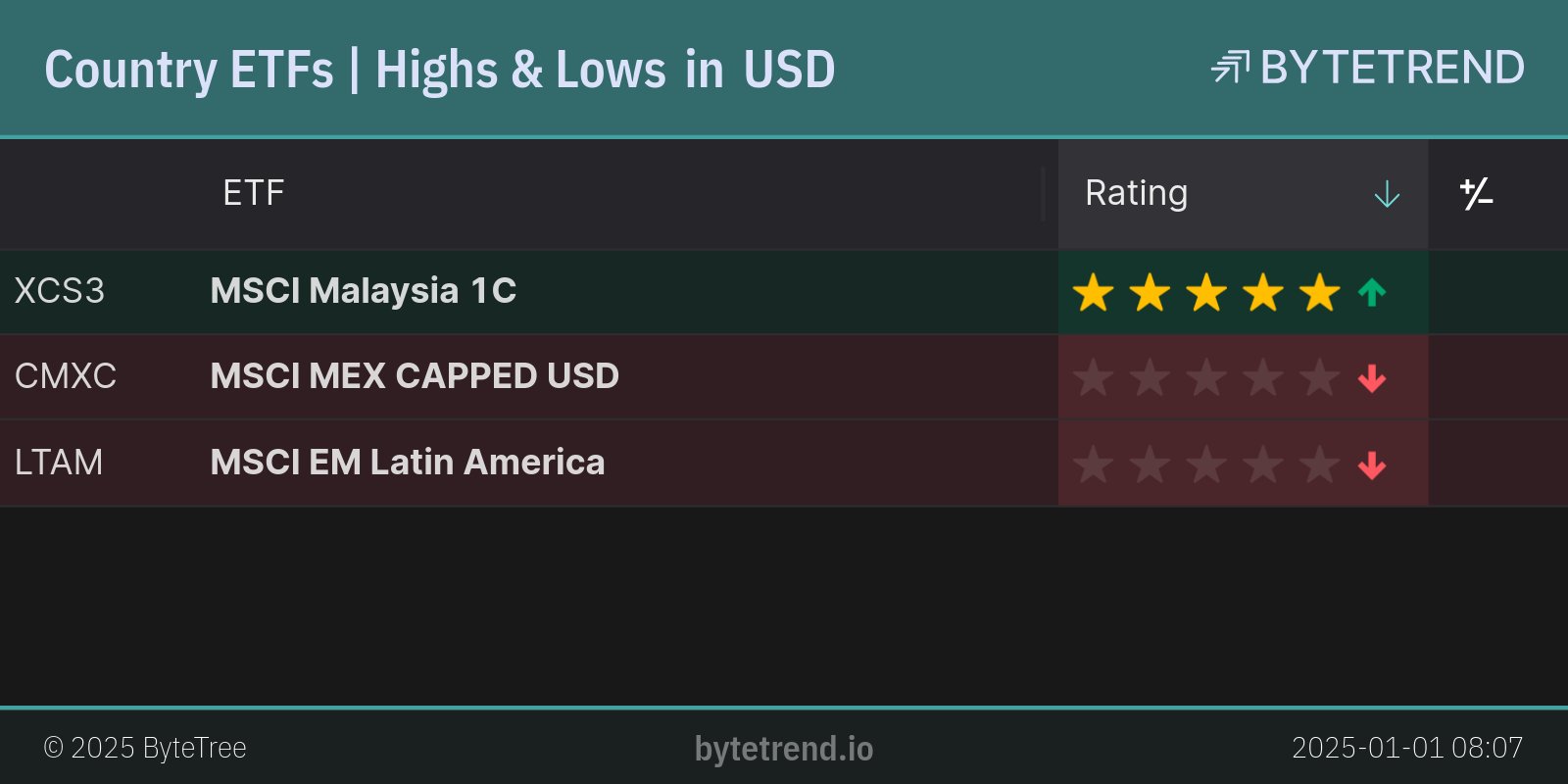Click the Country ETFs Highs & Lows title
1568x784 pixels.
click(x=439, y=70)
